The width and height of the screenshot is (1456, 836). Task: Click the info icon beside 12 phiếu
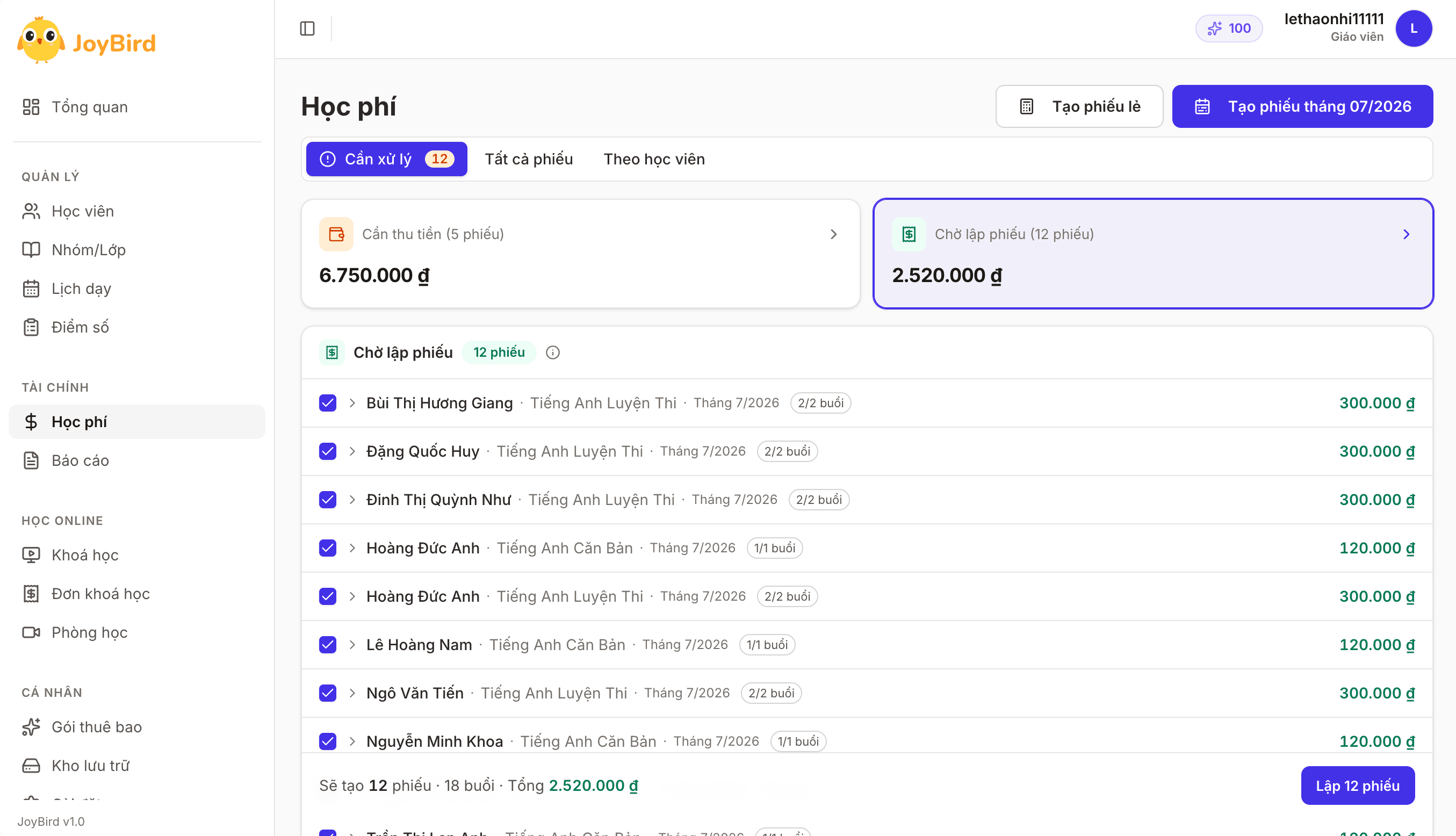click(x=552, y=352)
